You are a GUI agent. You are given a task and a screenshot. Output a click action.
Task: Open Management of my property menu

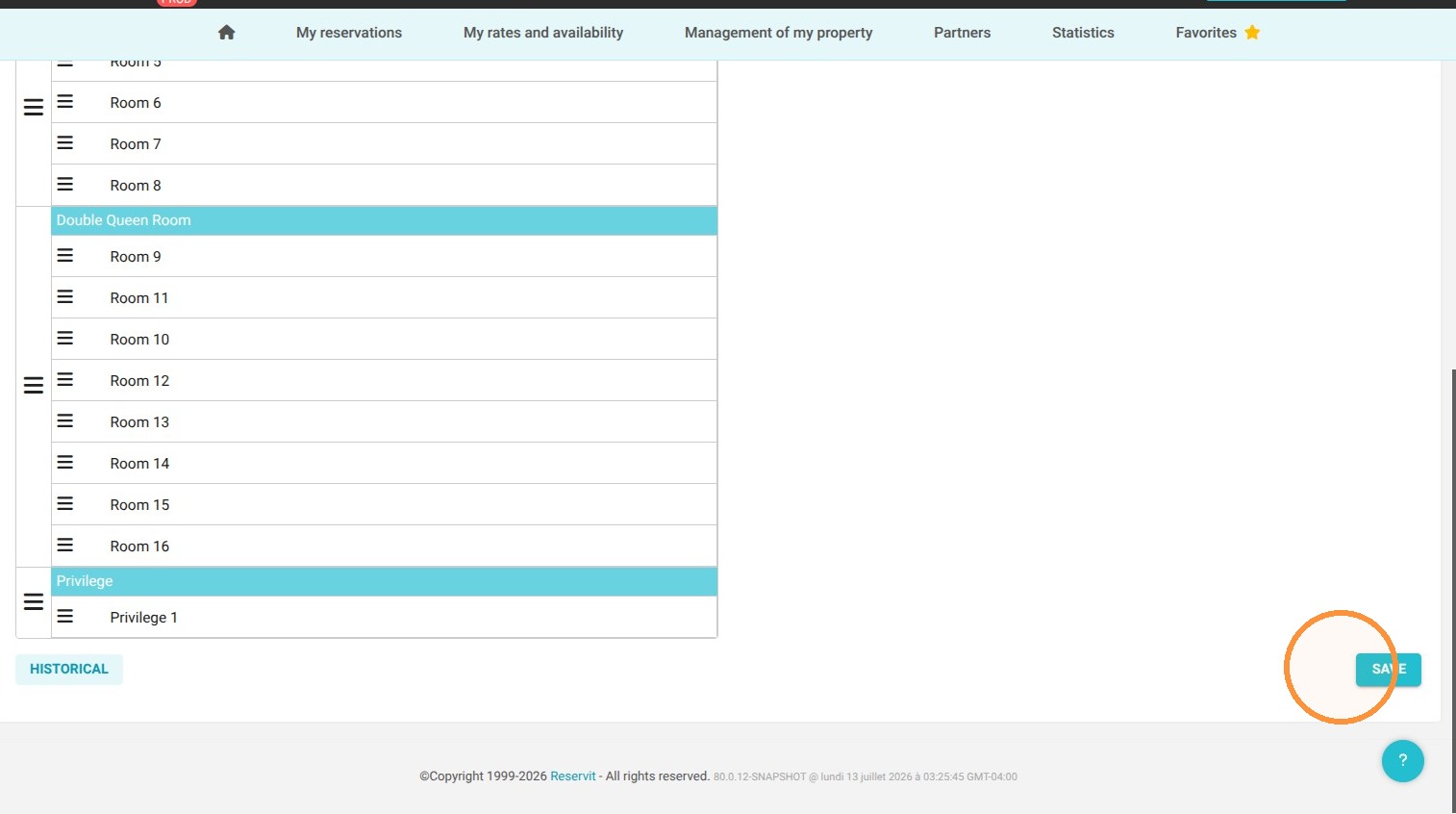[x=779, y=33]
